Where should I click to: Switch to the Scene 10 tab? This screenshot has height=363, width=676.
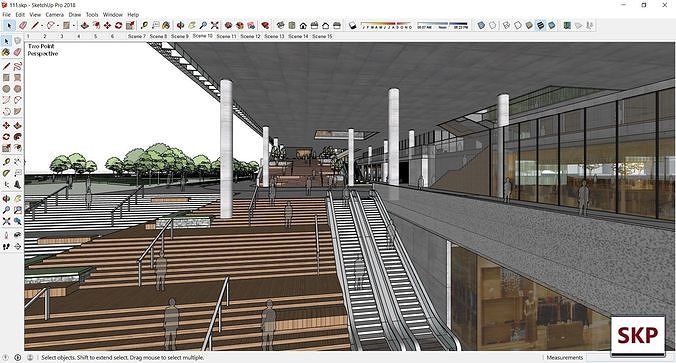coord(202,36)
